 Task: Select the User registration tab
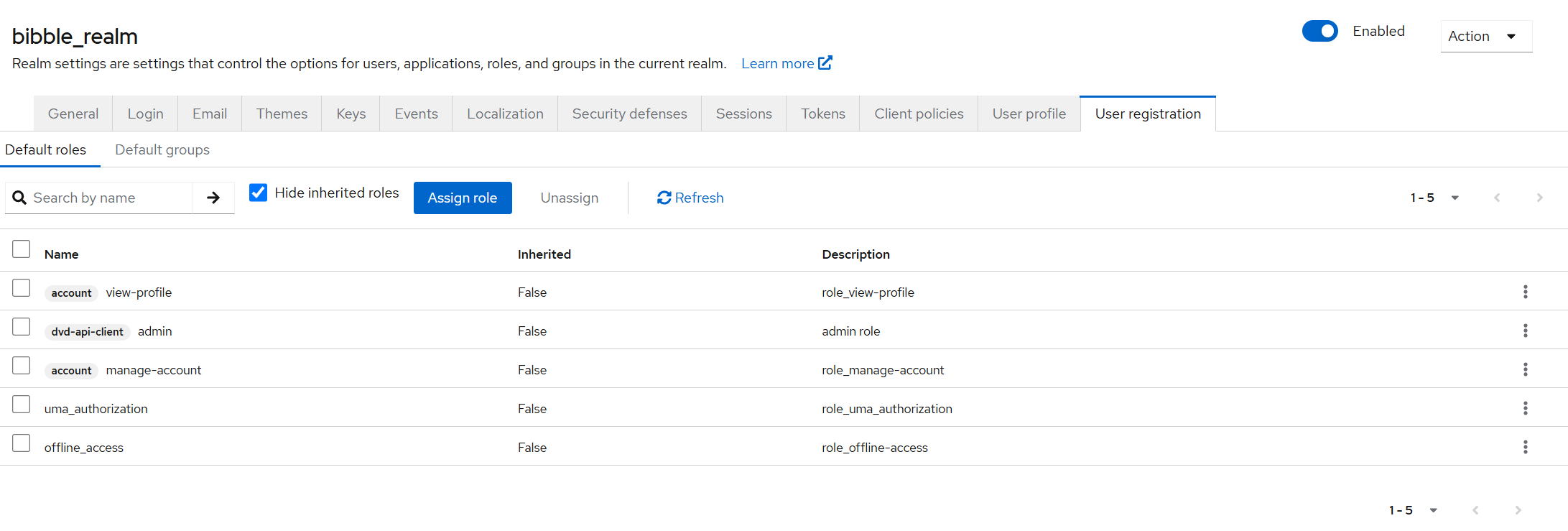(x=1148, y=114)
